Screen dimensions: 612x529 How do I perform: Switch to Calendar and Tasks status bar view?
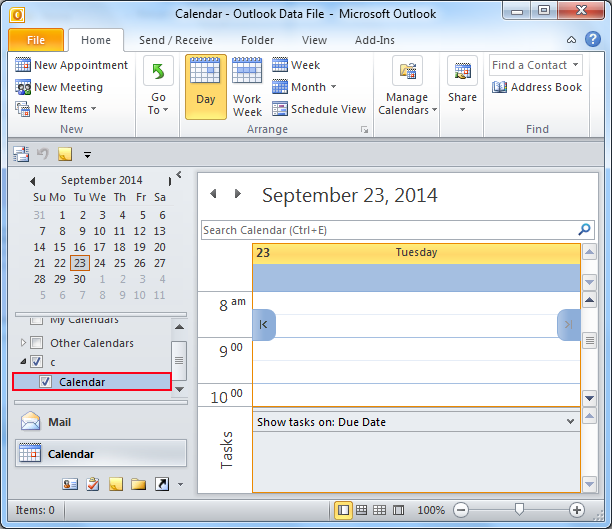[x=362, y=510]
